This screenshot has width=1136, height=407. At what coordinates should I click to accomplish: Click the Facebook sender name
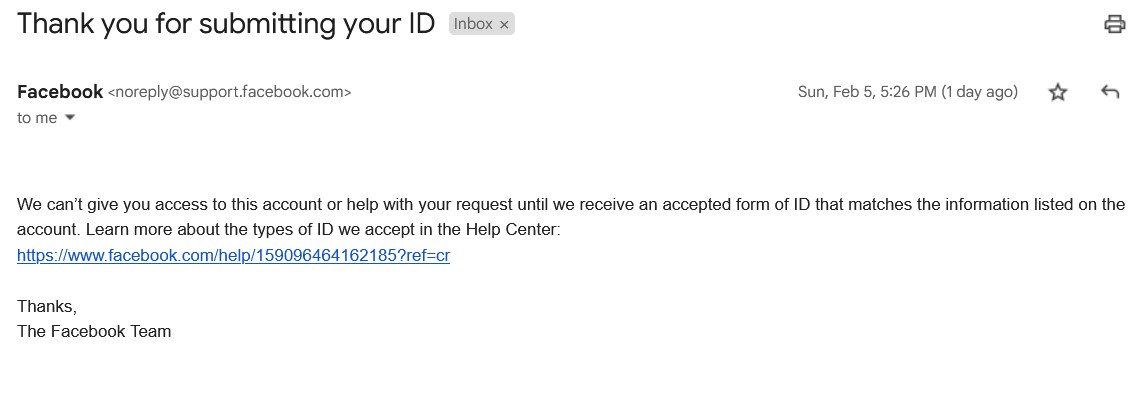60,92
